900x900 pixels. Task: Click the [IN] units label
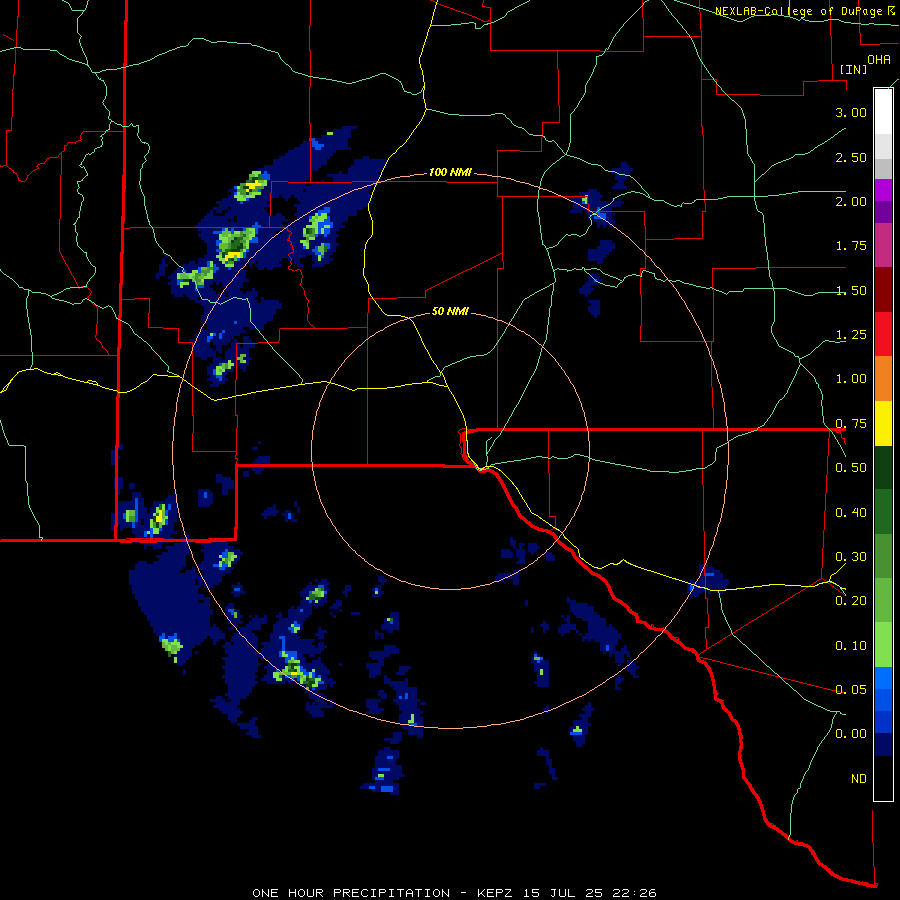click(853, 69)
